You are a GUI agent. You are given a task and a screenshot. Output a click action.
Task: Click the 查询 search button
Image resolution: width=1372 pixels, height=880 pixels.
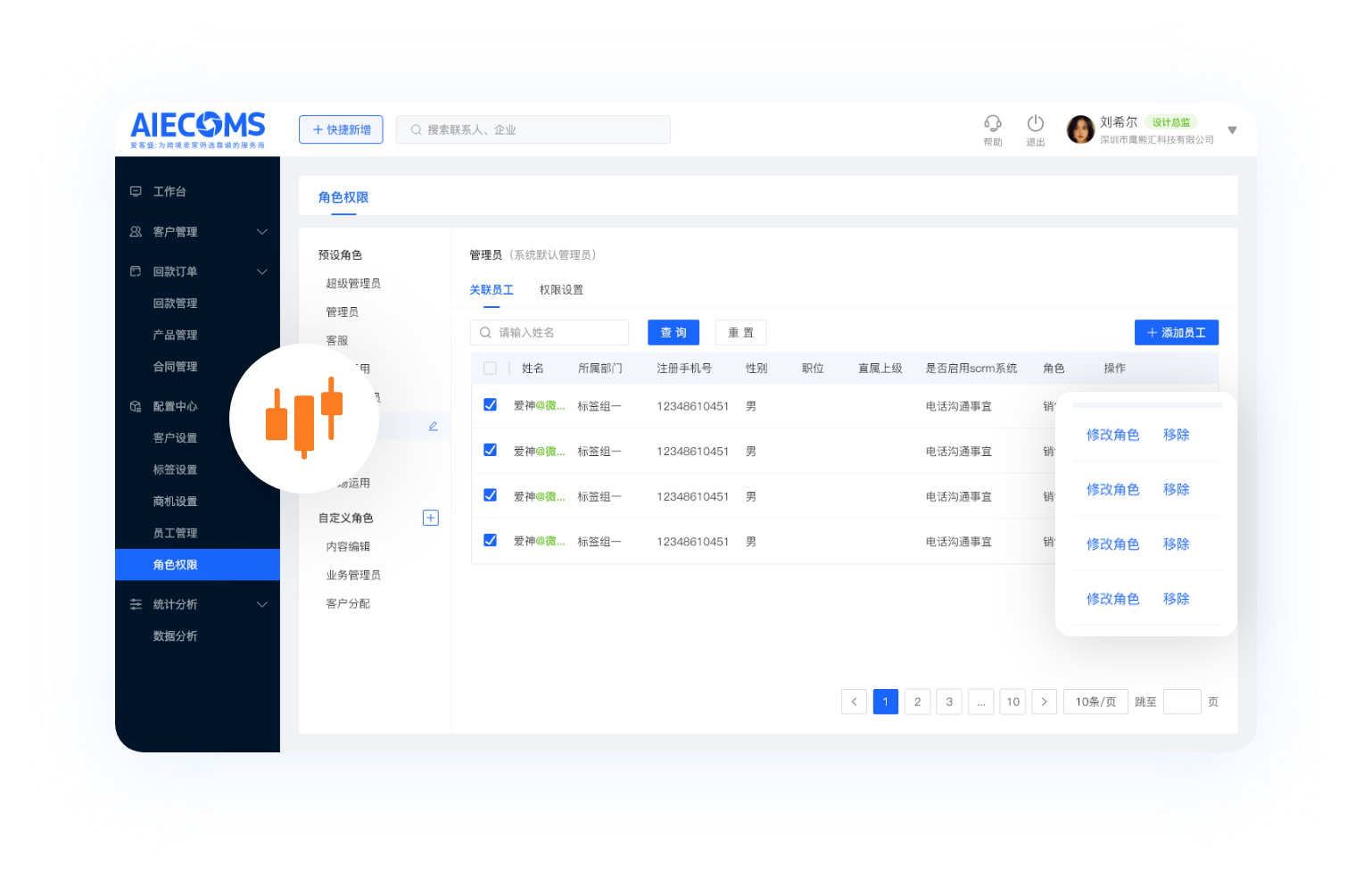coord(674,333)
